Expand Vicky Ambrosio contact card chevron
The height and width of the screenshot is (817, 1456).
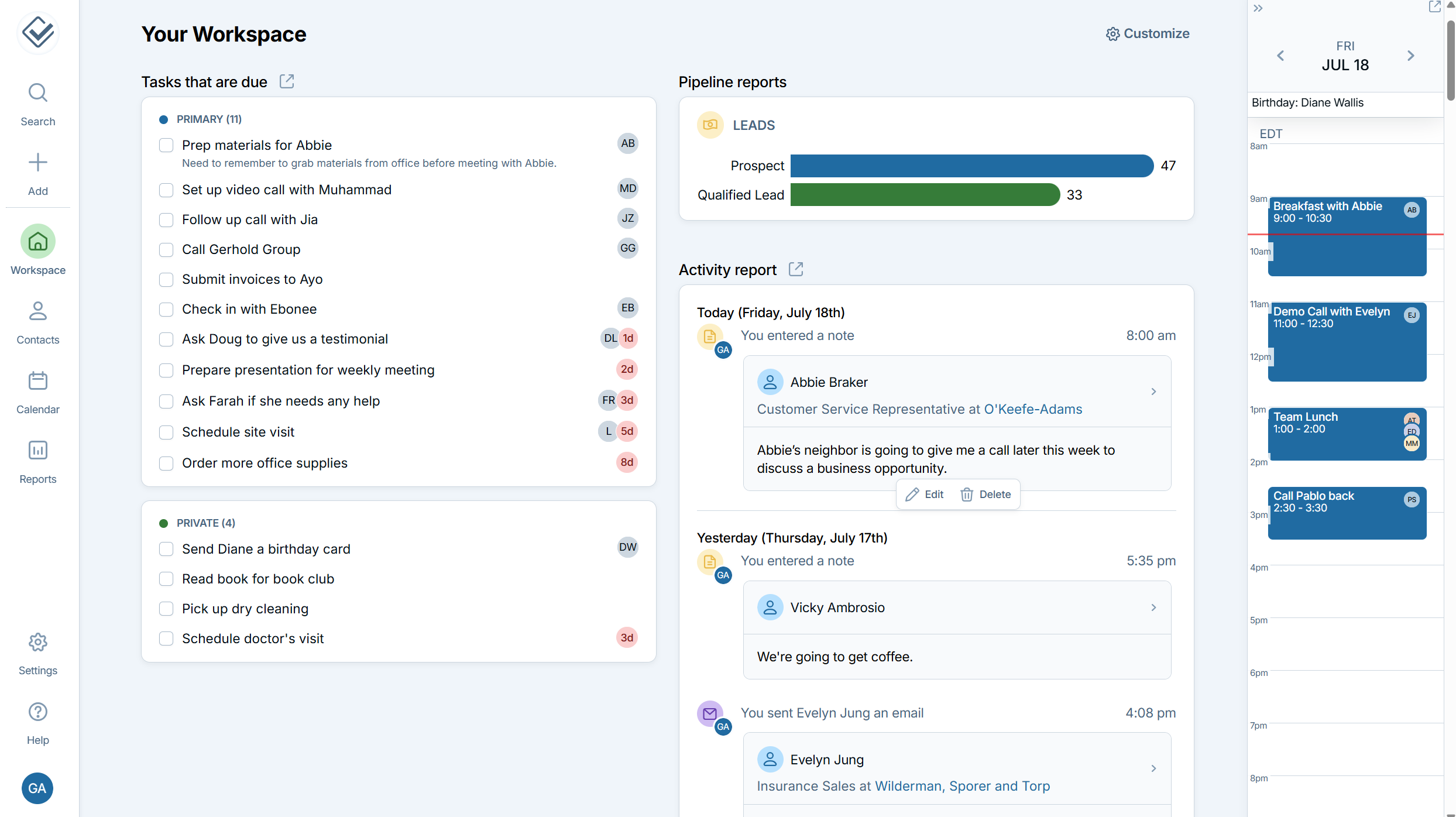1153,607
